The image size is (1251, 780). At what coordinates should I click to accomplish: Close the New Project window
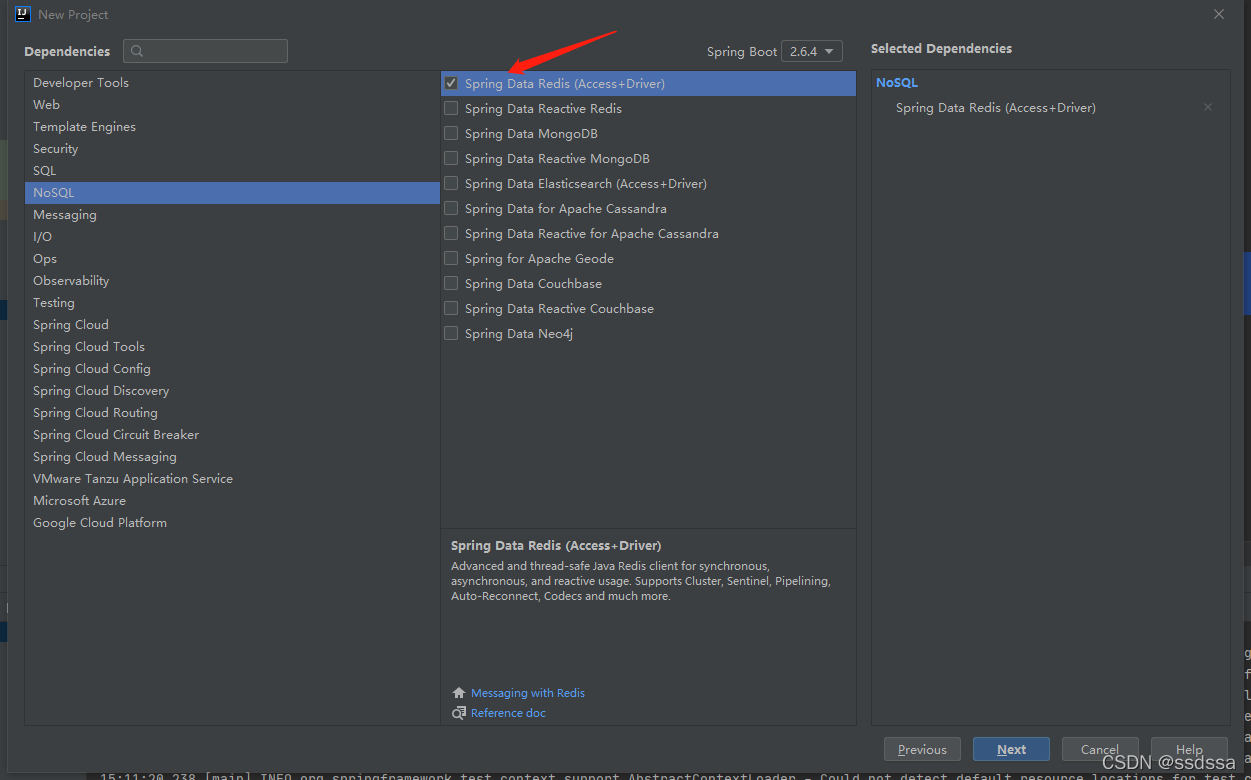(x=1219, y=14)
